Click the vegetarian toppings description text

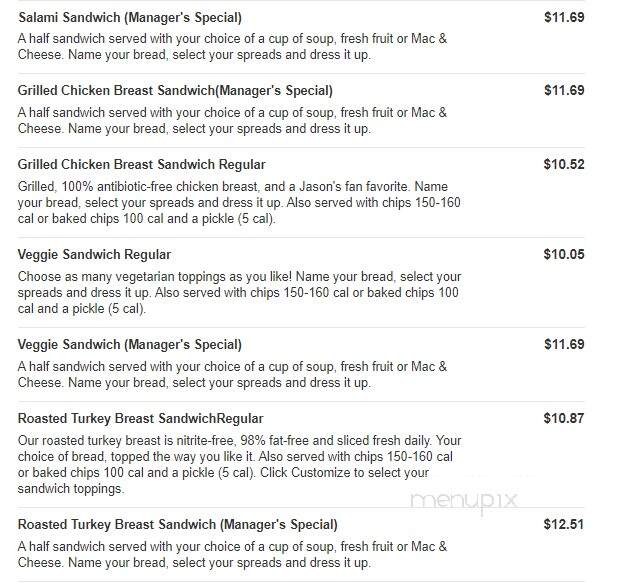(239, 292)
